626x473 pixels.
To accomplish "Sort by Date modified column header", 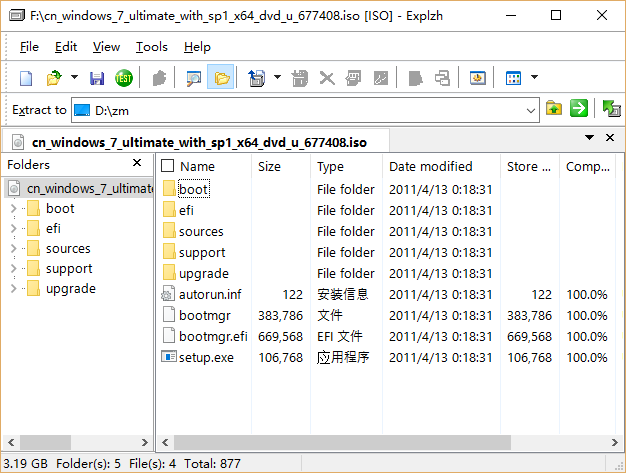I will click(x=430, y=166).
